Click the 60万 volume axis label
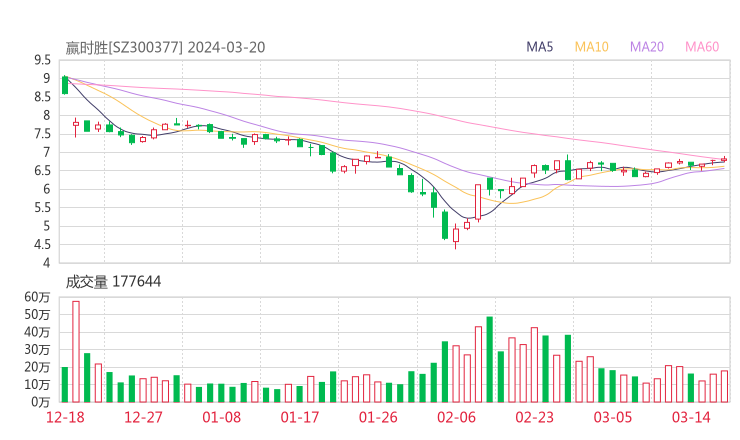Screen dimensions: 740x440 (x=37, y=297)
